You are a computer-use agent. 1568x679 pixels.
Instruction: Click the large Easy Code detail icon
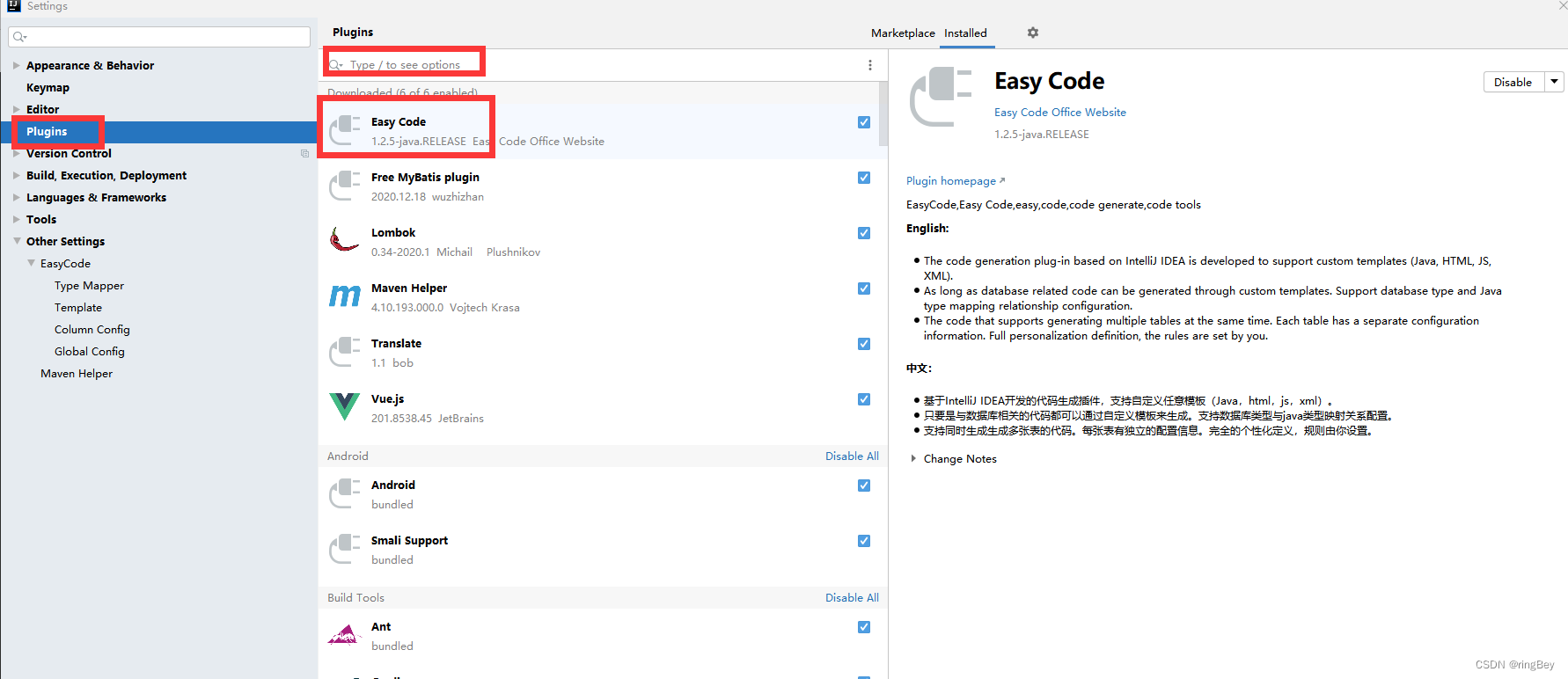[x=940, y=98]
